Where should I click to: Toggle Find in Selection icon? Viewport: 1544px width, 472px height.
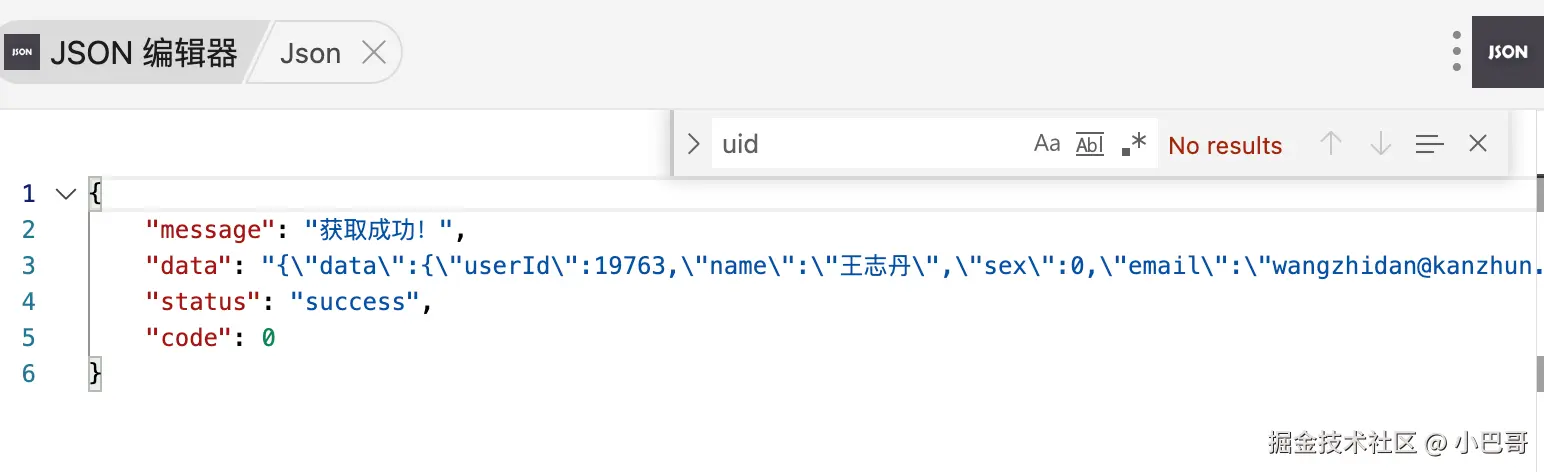pos(1429,144)
